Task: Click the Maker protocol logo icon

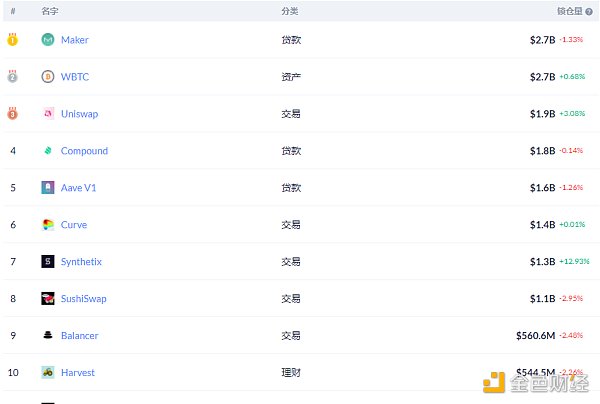Action: coord(48,40)
